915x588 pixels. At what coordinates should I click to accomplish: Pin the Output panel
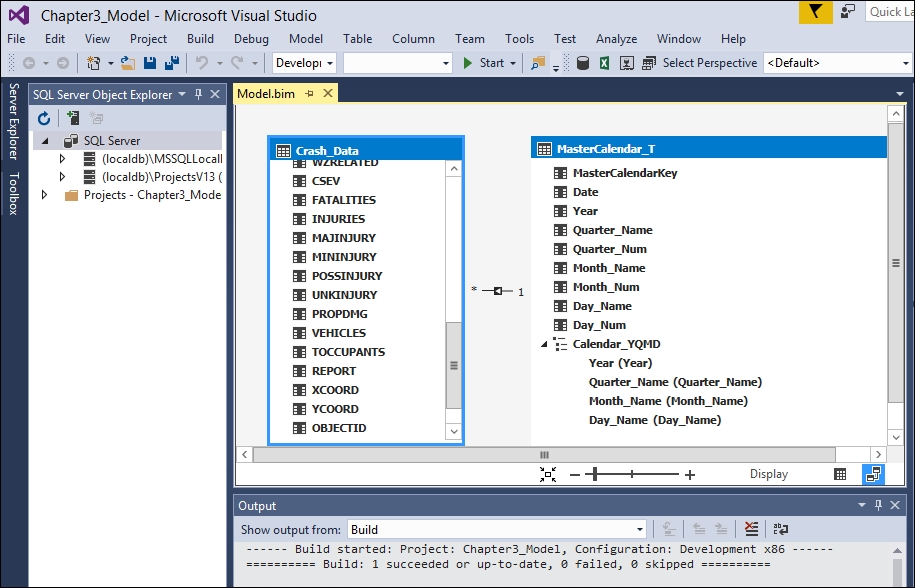878,505
